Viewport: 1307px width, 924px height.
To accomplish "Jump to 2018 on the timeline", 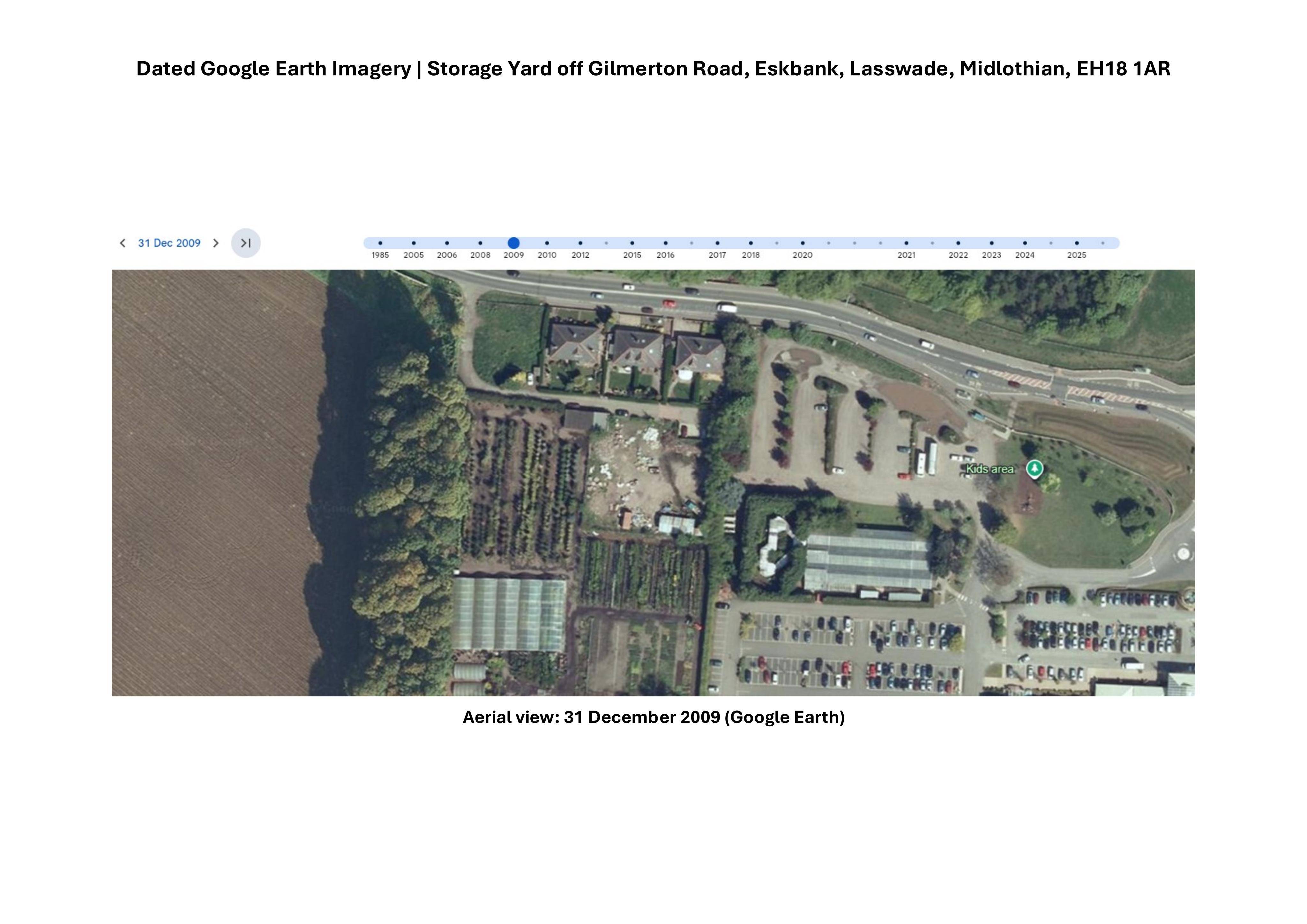I will pyautogui.click(x=751, y=243).
